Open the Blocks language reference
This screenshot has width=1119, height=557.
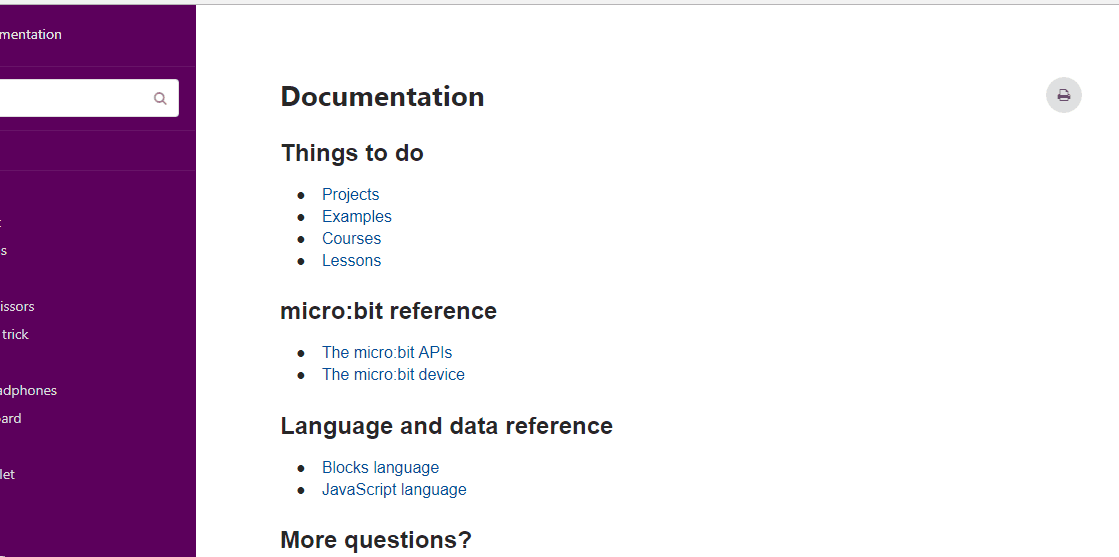(380, 468)
